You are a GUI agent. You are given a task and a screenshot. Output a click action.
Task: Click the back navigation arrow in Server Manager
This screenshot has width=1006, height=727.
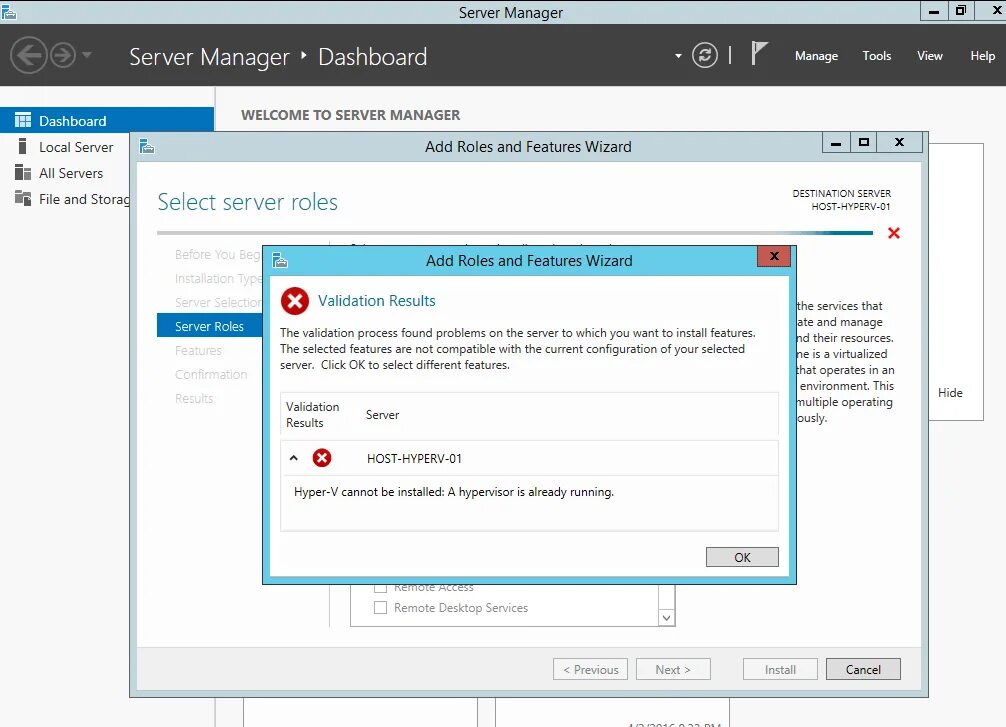(x=29, y=55)
